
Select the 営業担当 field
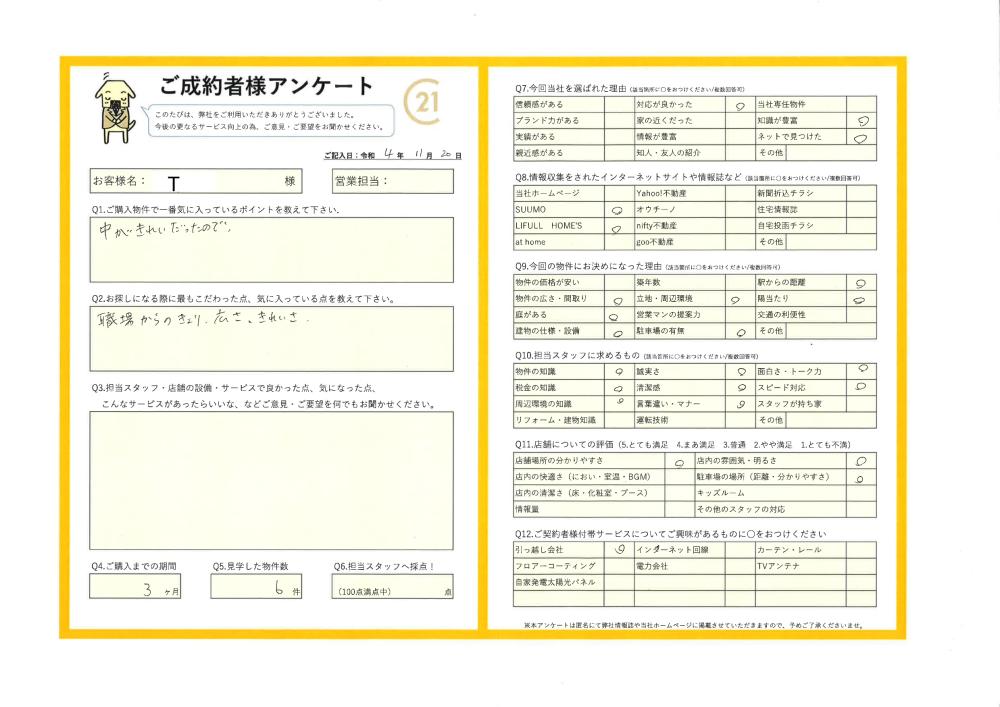point(393,181)
